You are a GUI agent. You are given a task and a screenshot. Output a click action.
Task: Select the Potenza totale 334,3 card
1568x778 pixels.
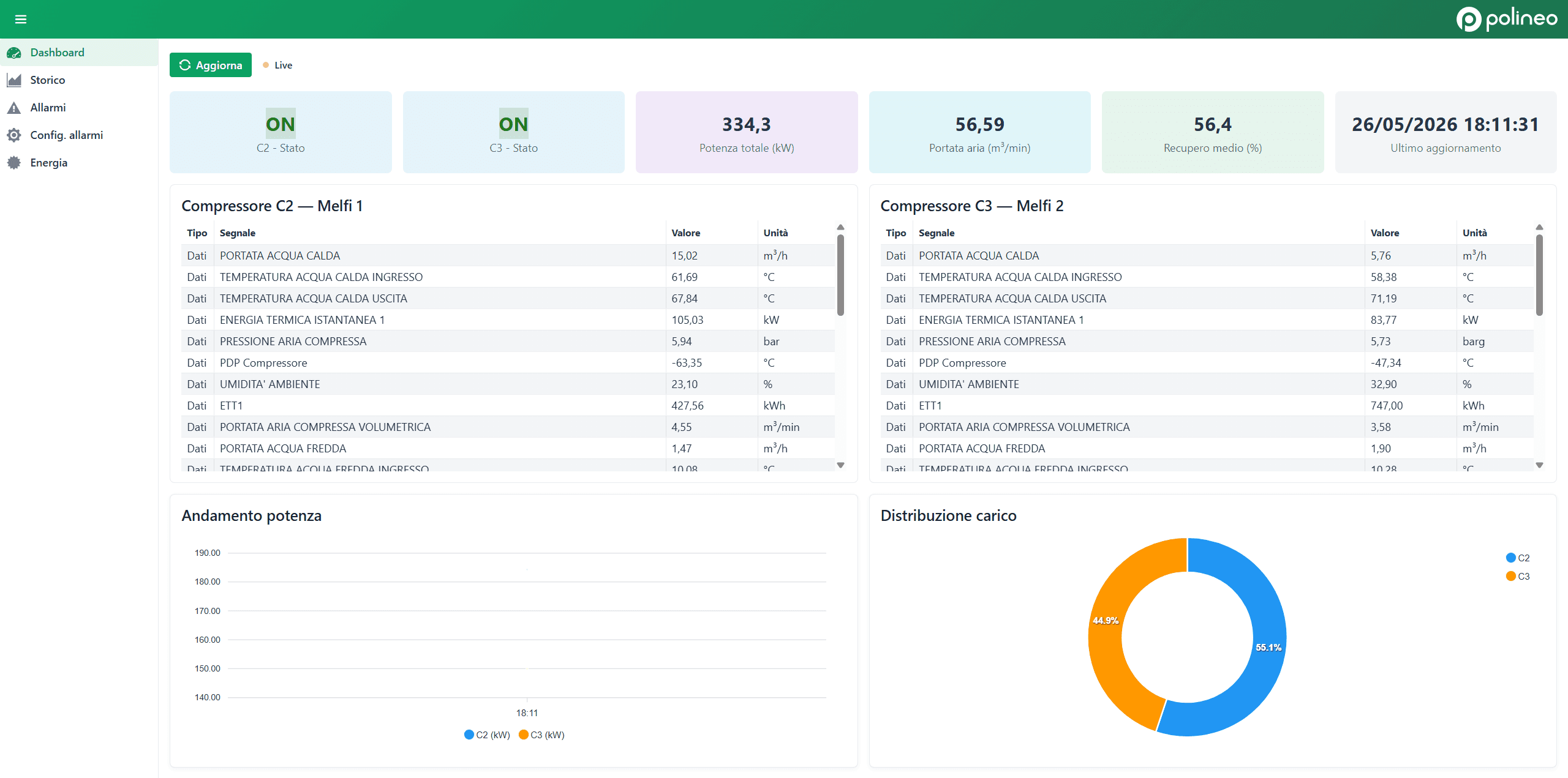(x=747, y=132)
